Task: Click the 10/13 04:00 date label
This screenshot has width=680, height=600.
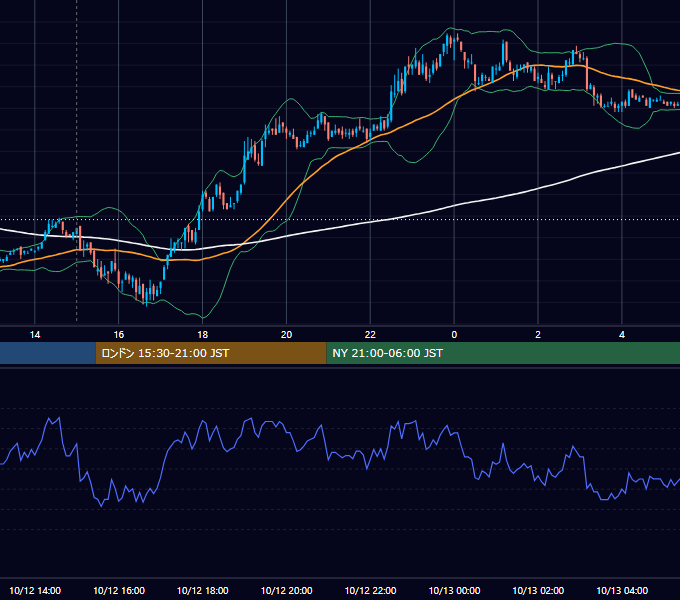Action: tap(622, 590)
